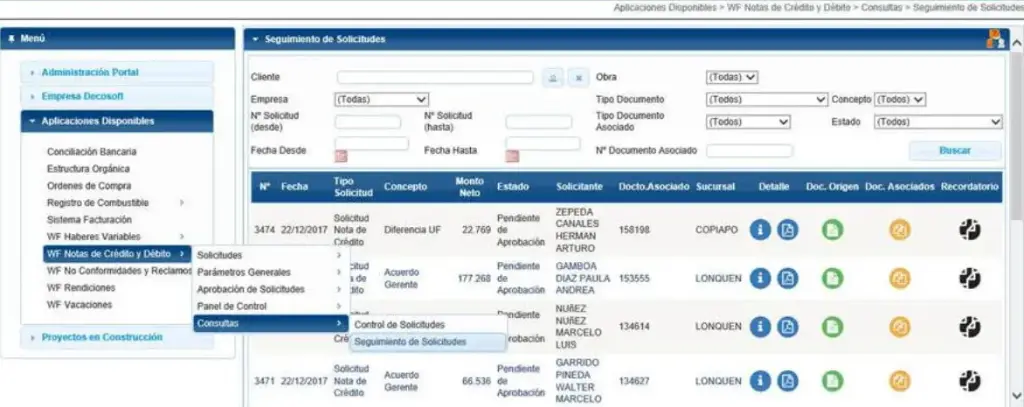The width and height of the screenshot is (1024, 407).
Task: Open PDF icon for request 3471
Action: (x=788, y=380)
